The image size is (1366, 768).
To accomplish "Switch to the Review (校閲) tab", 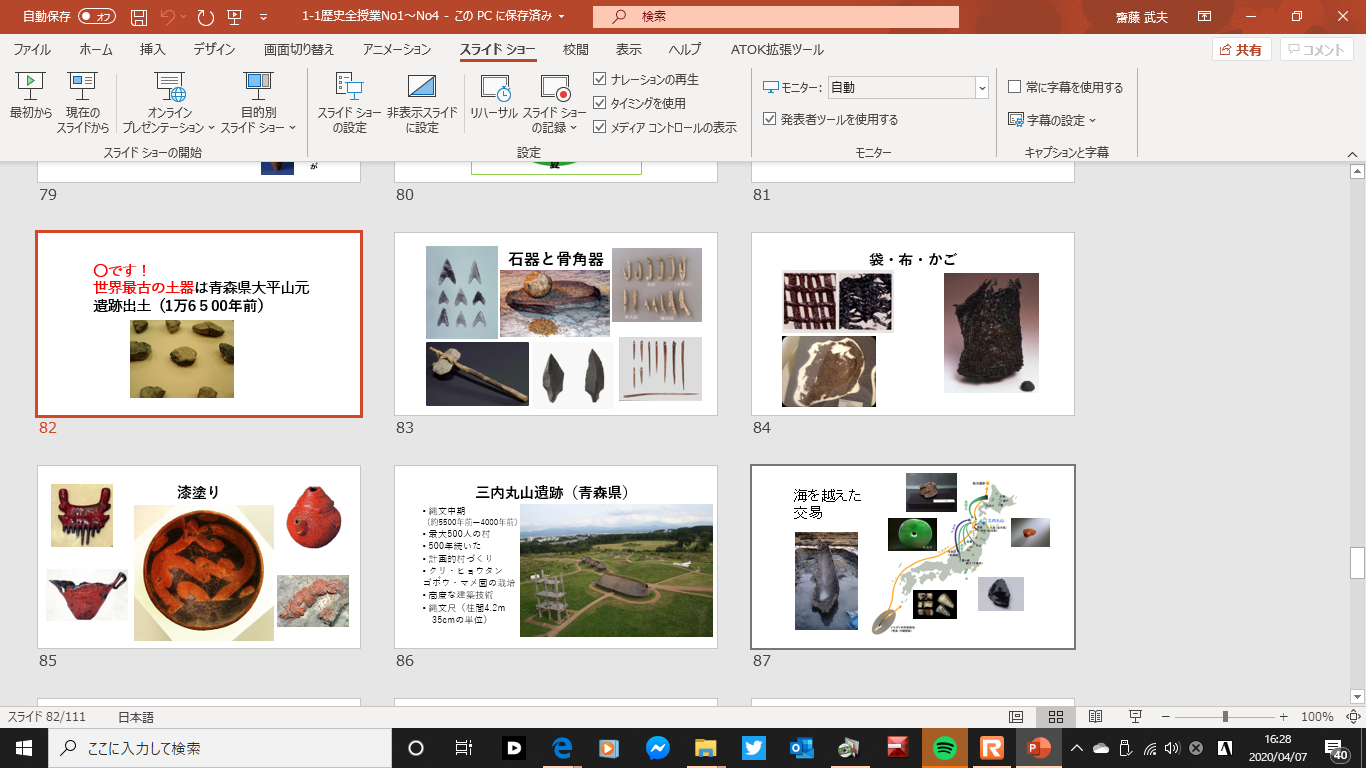I will (575, 50).
